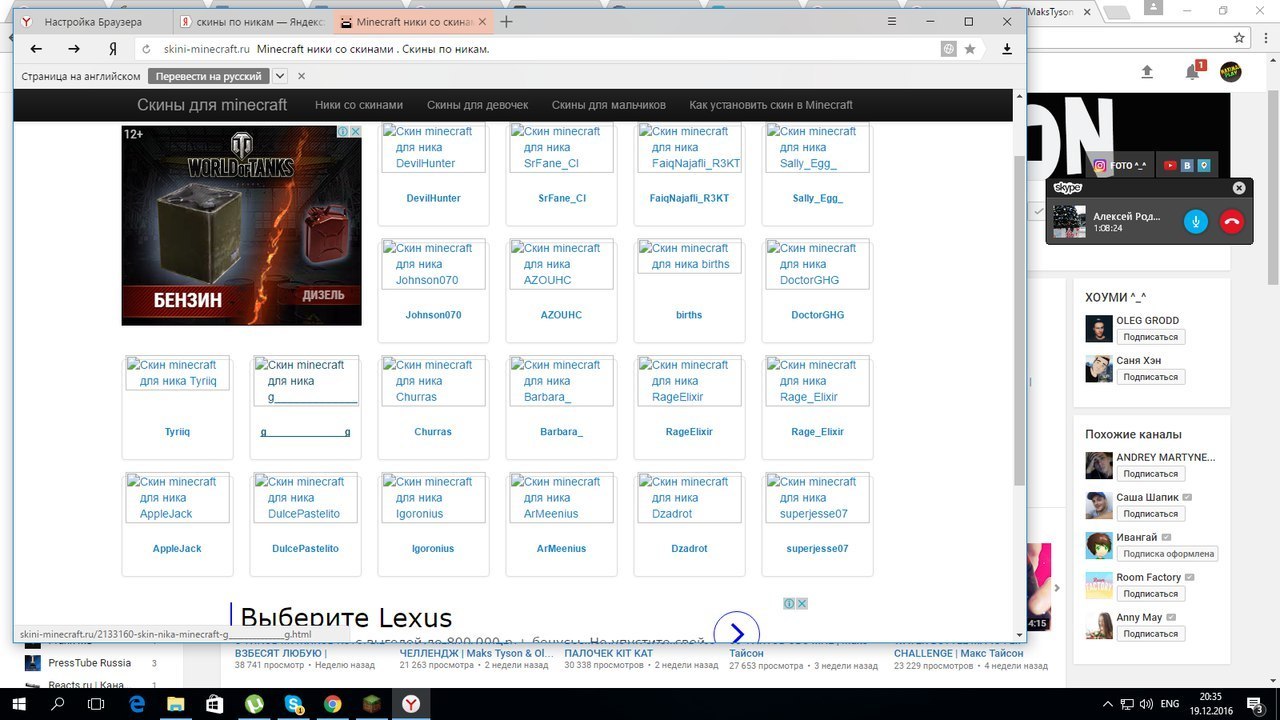The width and height of the screenshot is (1280, 720).
Task: Switch to the Настройка Браузера tab
Action: click(93, 21)
